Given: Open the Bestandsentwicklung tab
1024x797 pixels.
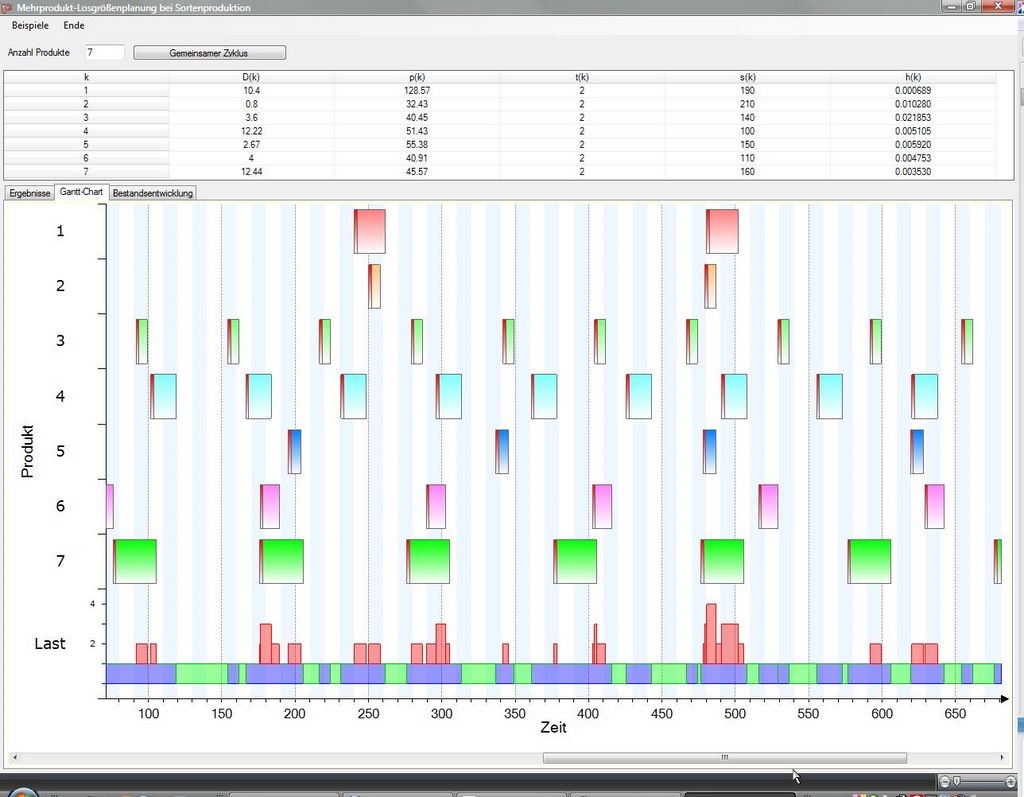Looking at the screenshot, I should (153, 193).
